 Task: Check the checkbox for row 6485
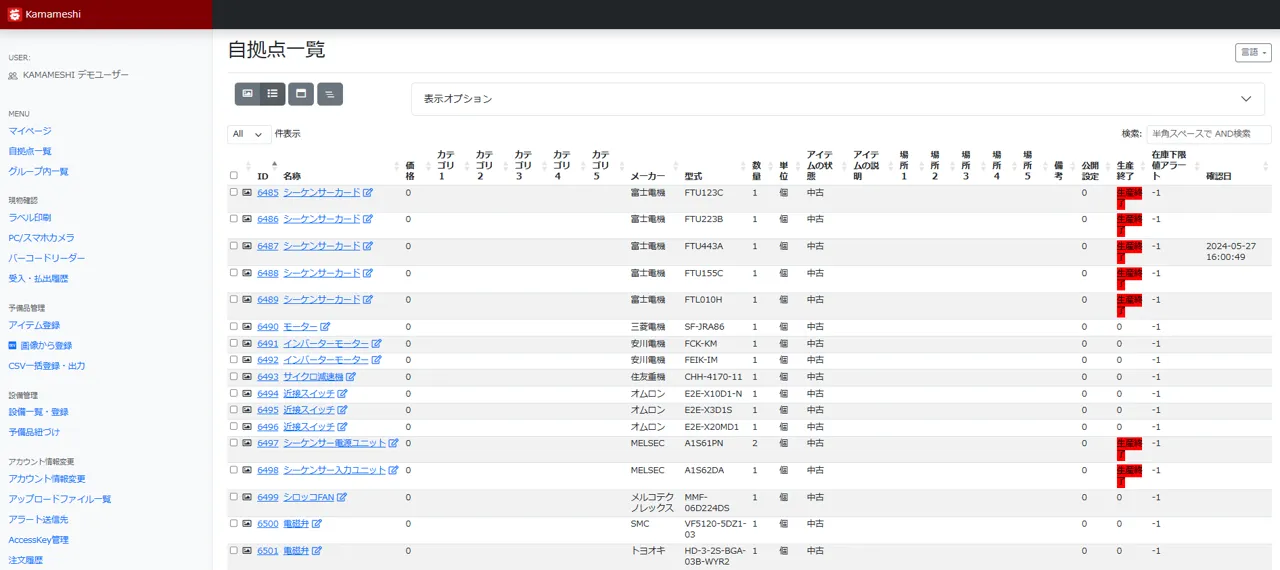pos(234,192)
